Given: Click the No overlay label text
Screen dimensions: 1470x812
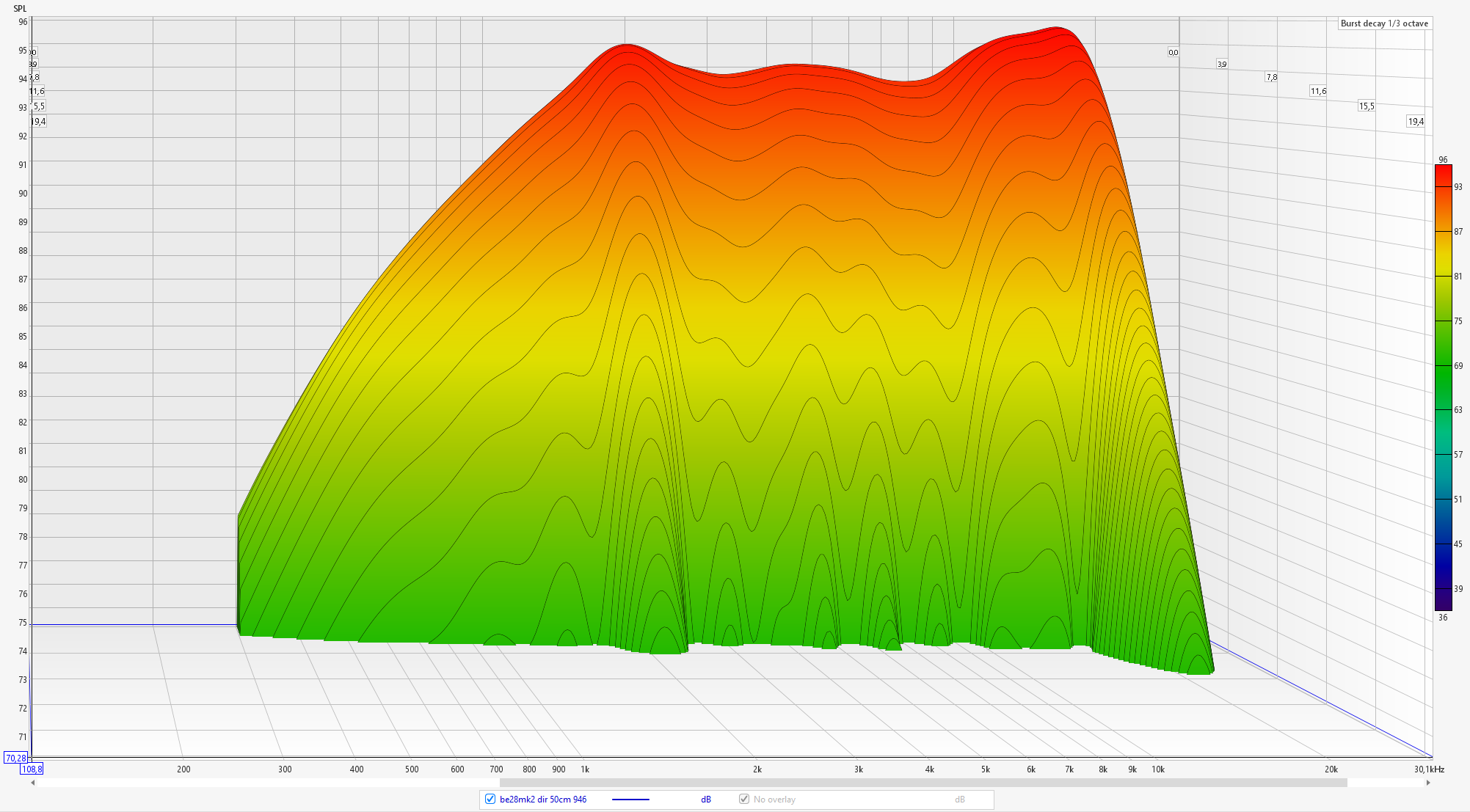Looking at the screenshot, I should point(774,800).
